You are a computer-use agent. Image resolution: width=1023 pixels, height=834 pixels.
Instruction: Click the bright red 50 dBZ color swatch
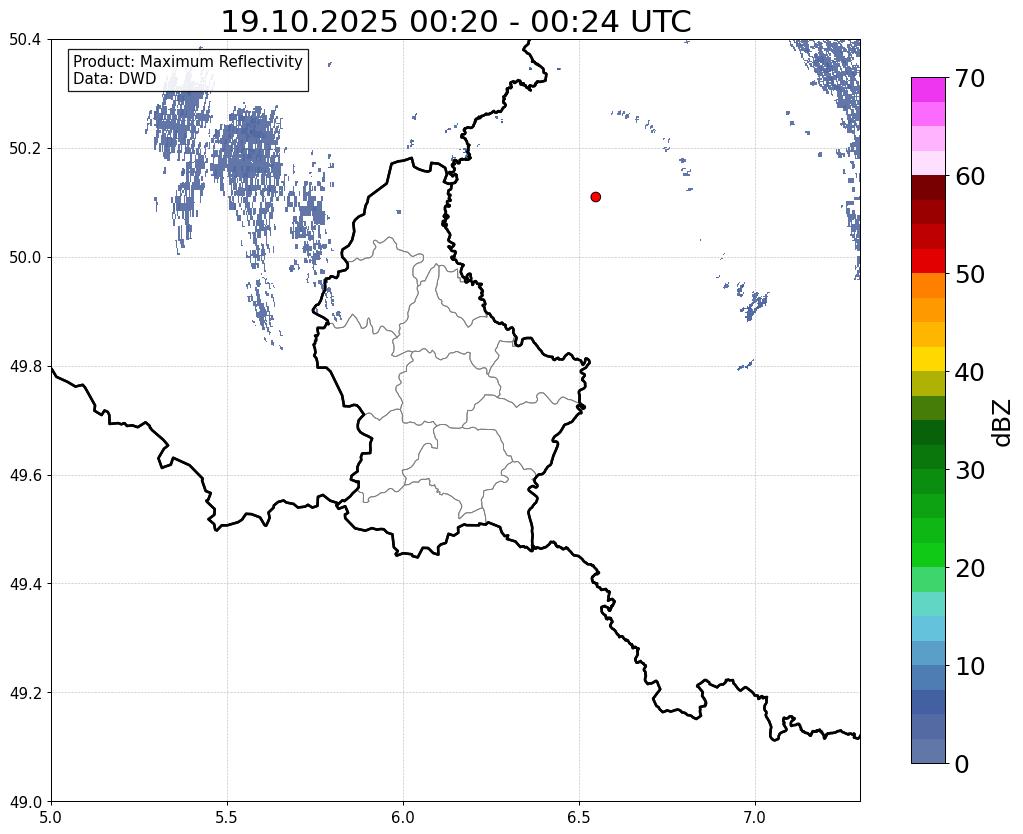point(928,261)
